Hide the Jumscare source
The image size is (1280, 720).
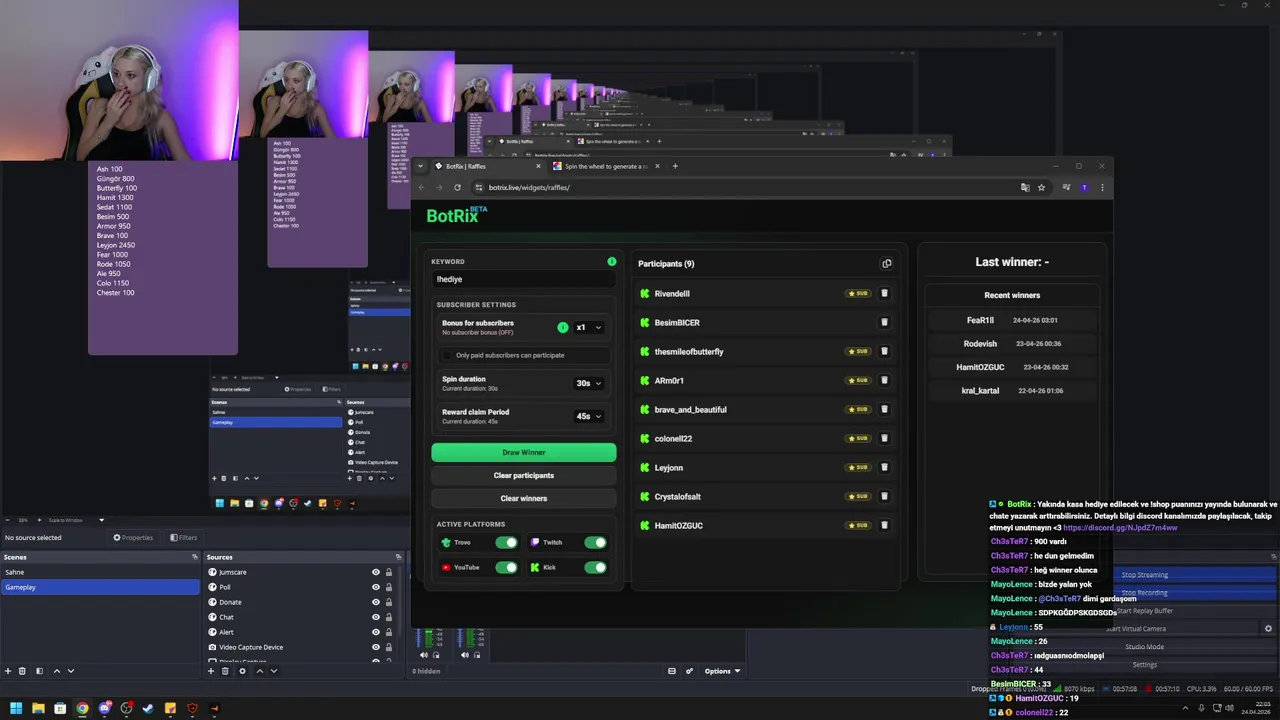376,572
